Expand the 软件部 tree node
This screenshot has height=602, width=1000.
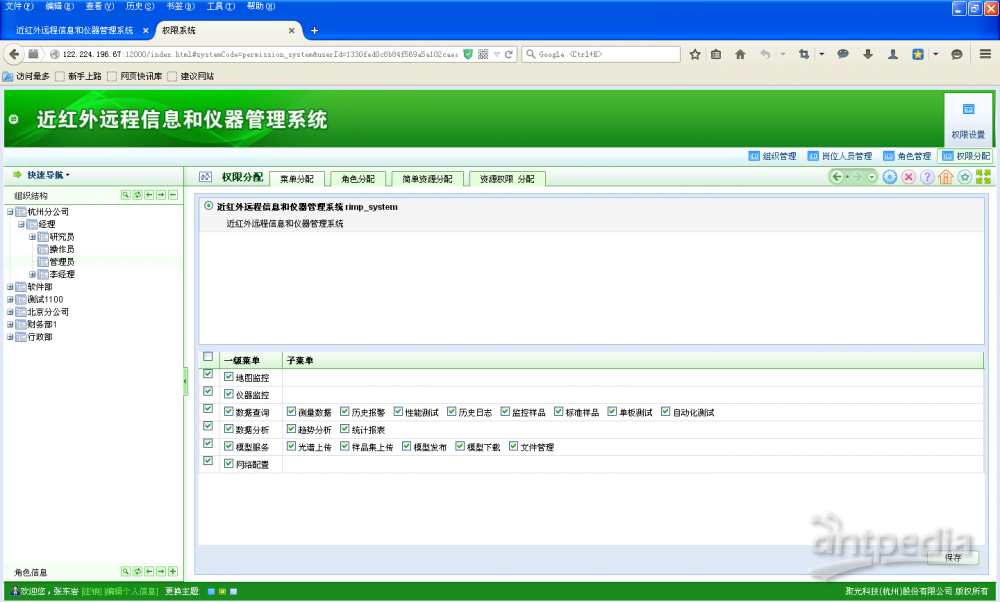pos(10,287)
